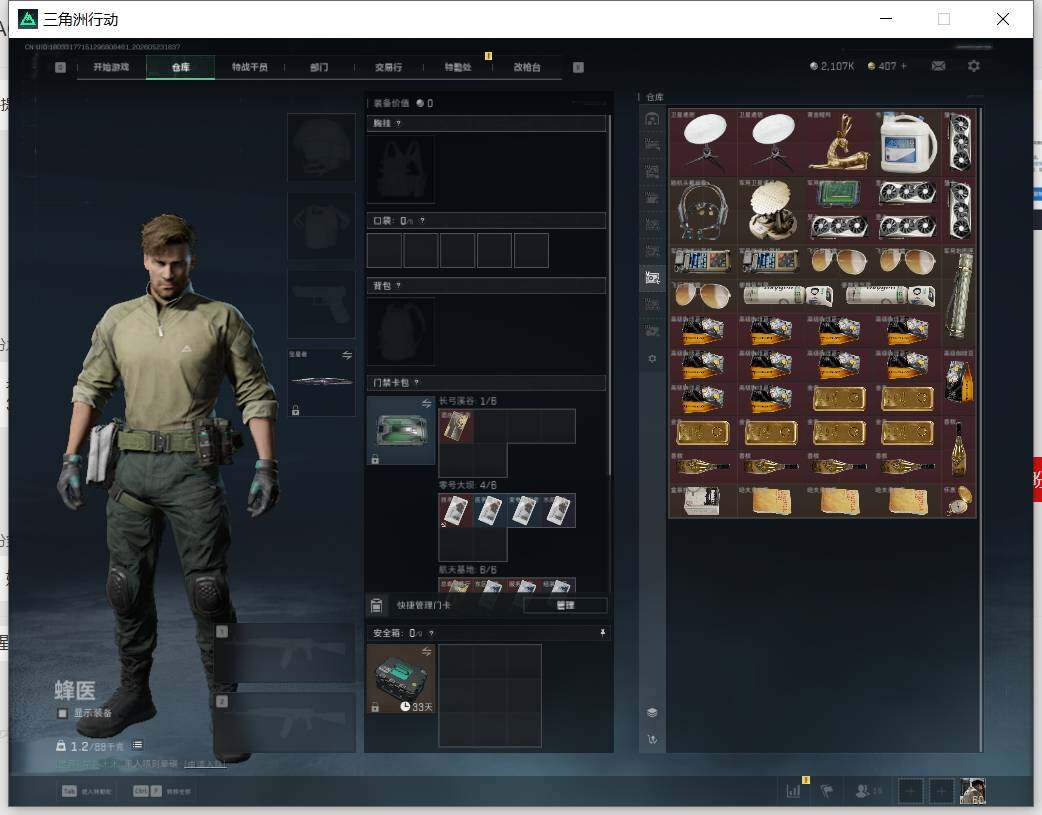
Task: Select the golden deer statue item
Action: [x=840, y=143]
